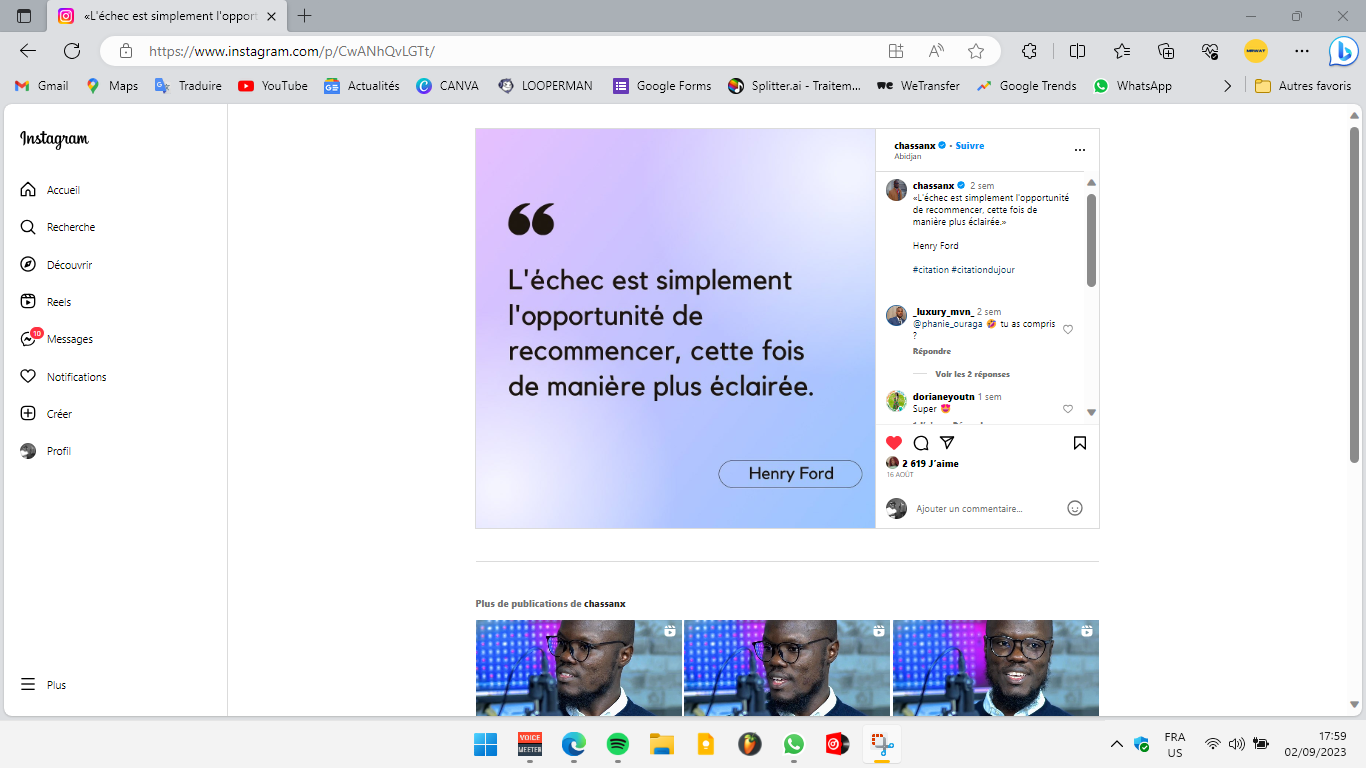
Task: Click the share paper plane icon
Action: [x=947, y=443]
